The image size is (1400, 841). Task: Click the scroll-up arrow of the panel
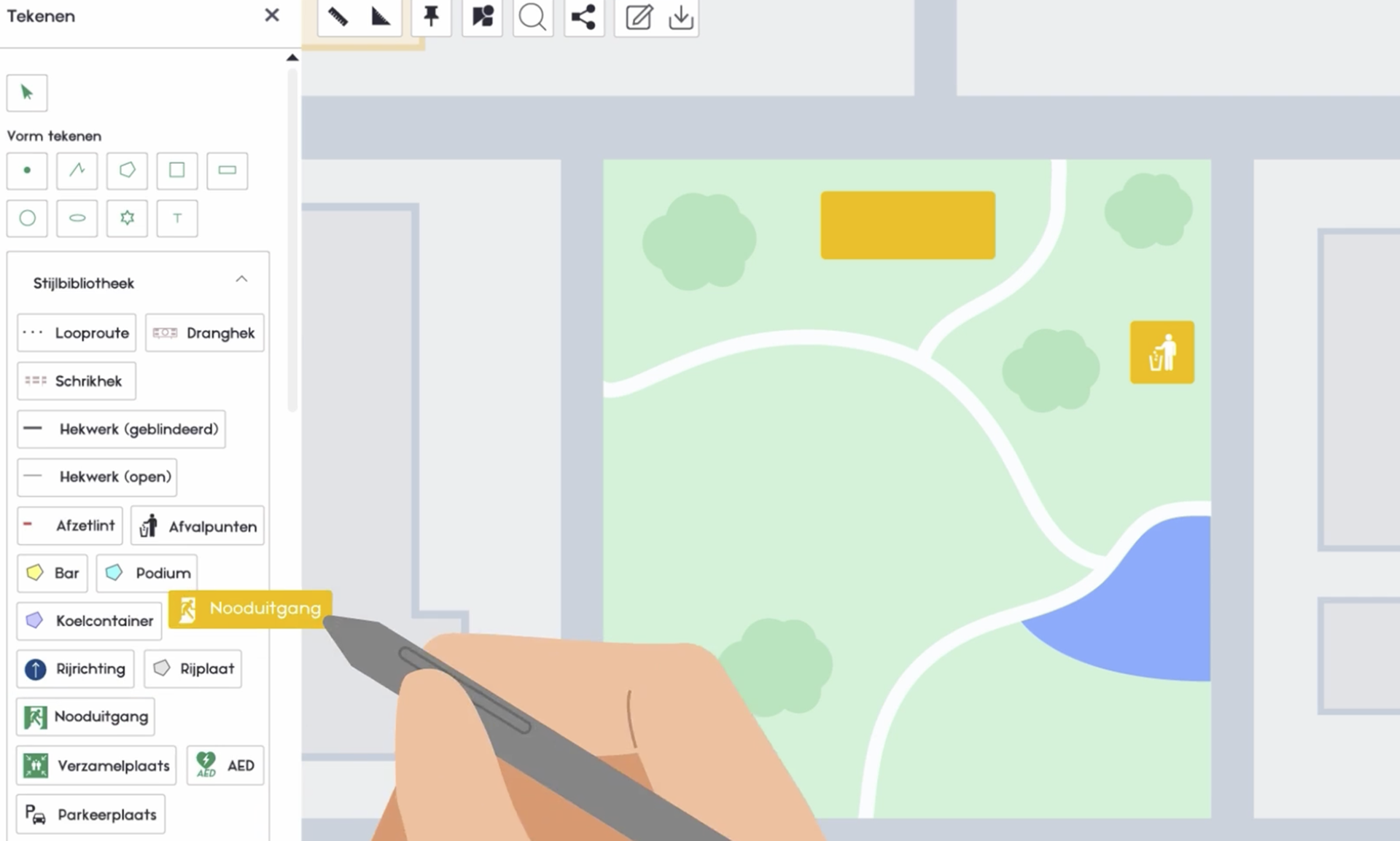292,58
